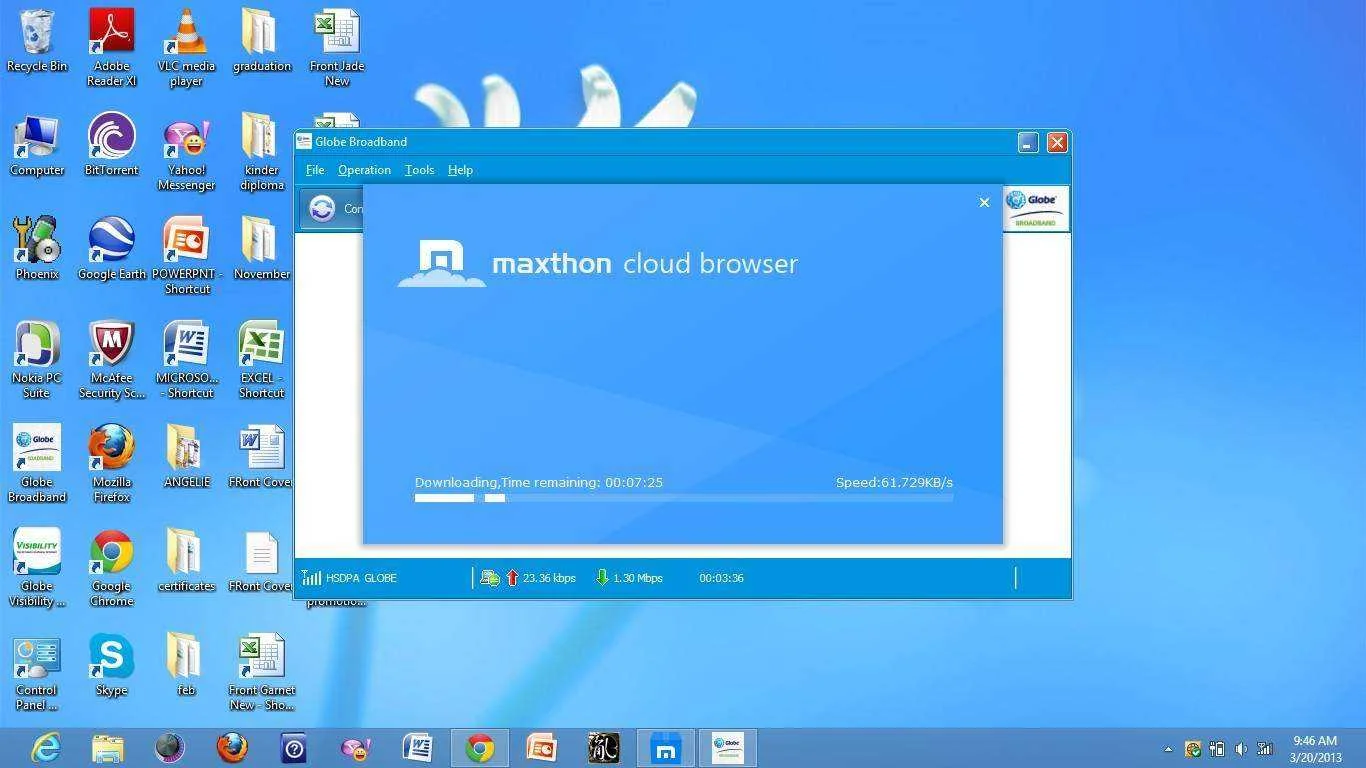Select the EXCEL Shortcut desktop icon
Image resolution: width=1366 pixels, height=768 pixels.
(261, 361)
